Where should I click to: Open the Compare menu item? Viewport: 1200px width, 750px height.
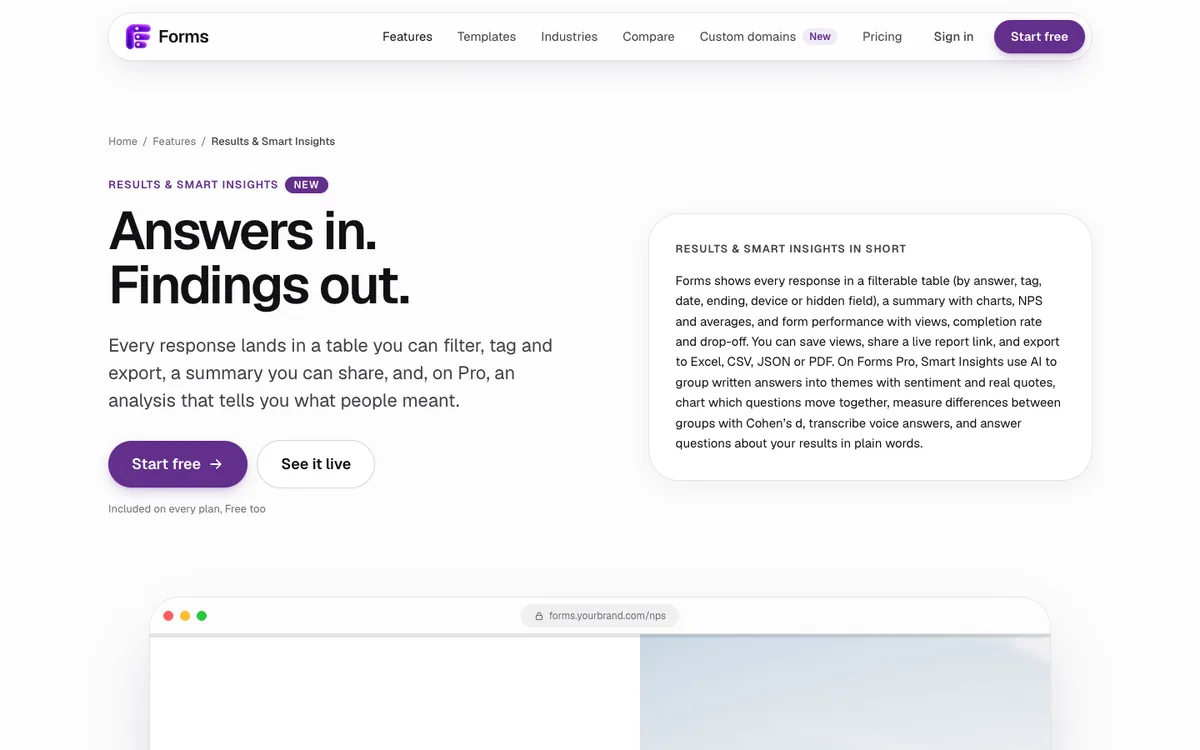click(648, 37)
